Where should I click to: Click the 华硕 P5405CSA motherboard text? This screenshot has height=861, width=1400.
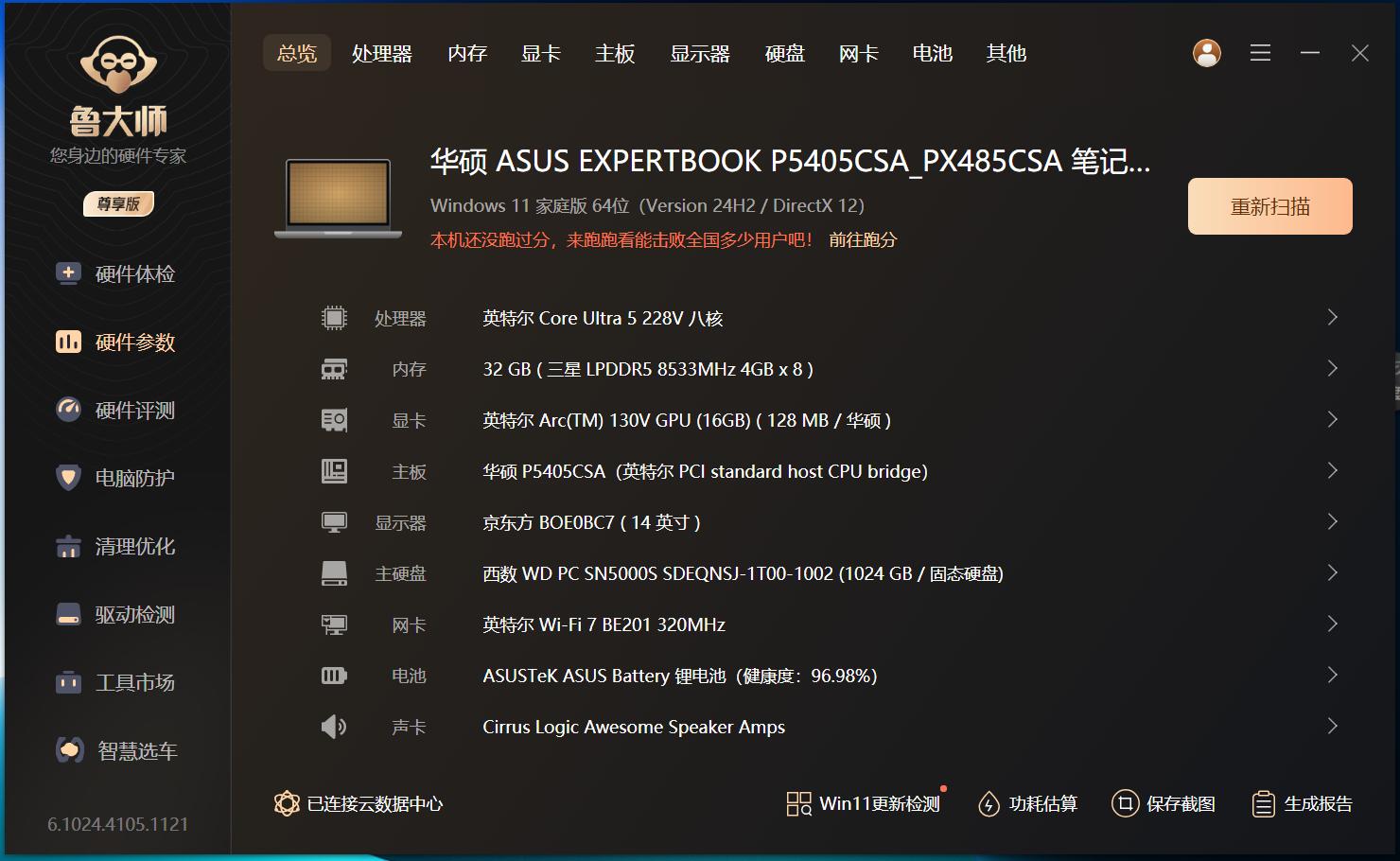pos(705,472)
